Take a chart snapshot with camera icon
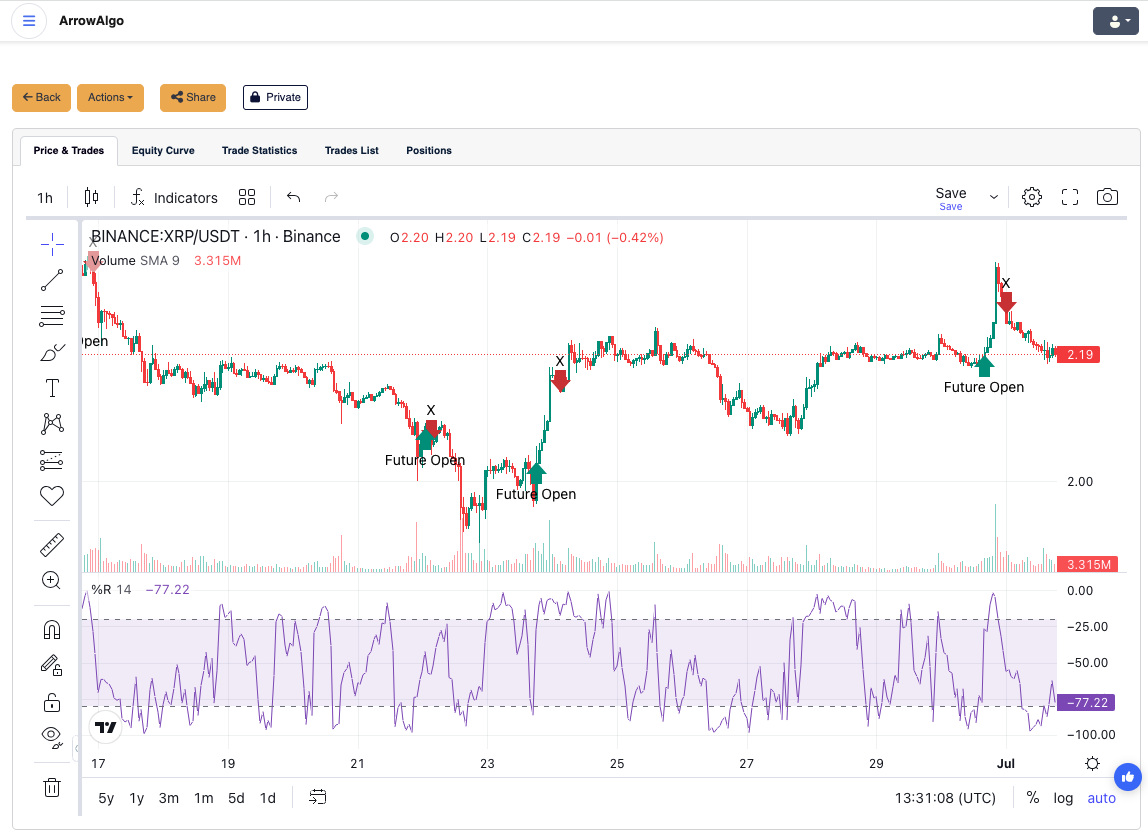 [1107, 197]
